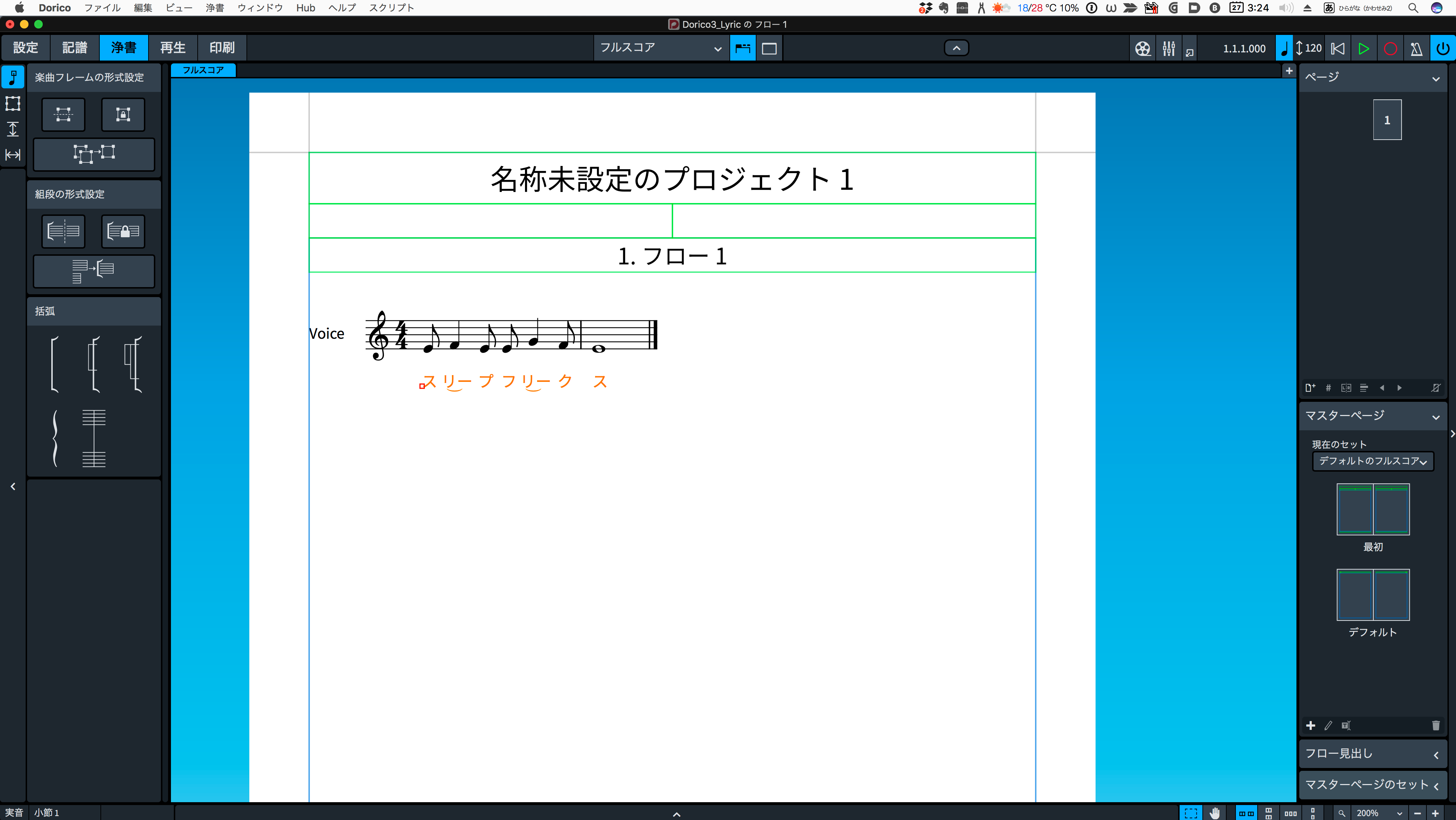Toggle the Activate Project power button

1443,48
